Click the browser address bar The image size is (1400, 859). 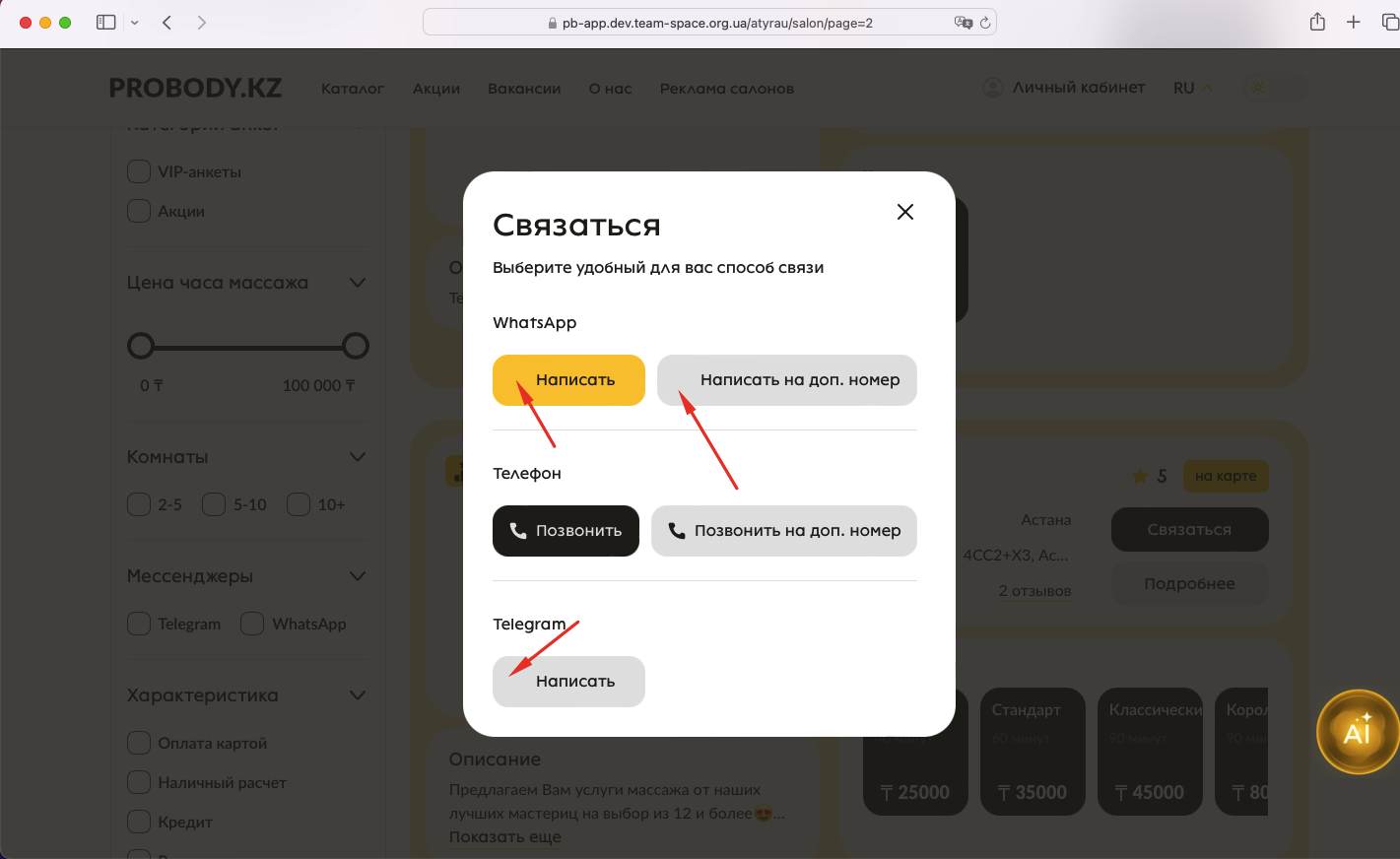tap(709, 23)
